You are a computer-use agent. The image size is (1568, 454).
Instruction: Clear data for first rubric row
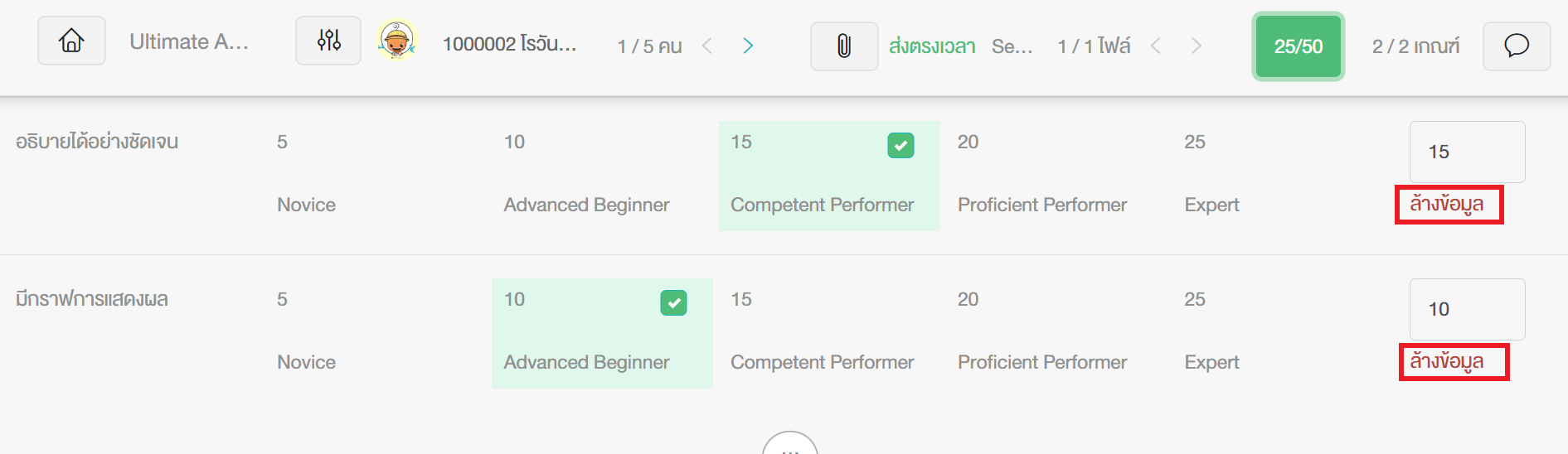(x=1449, y=205)
